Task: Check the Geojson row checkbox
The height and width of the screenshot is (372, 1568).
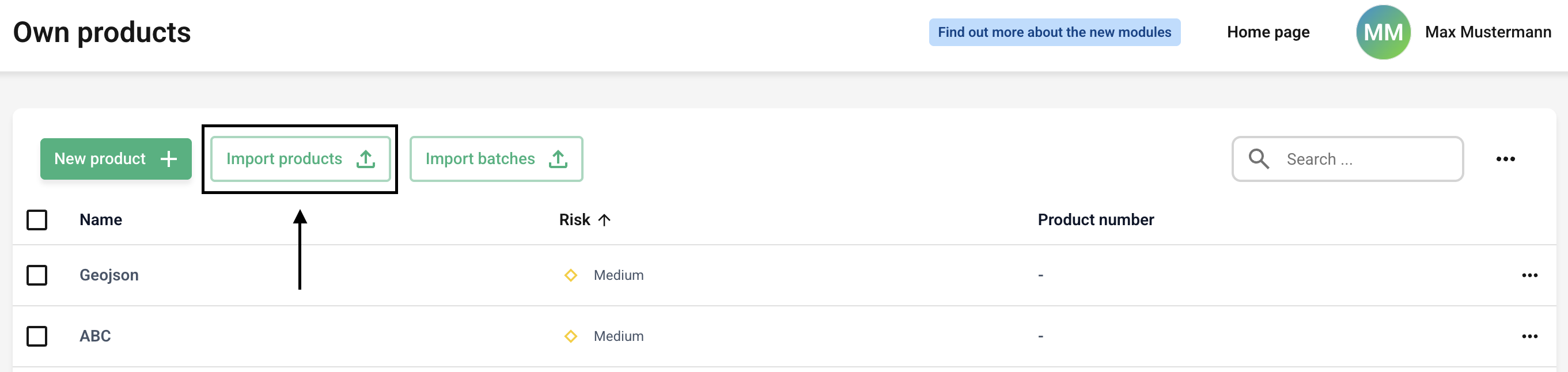Action: pyautogui.click(x=37, y=275)
